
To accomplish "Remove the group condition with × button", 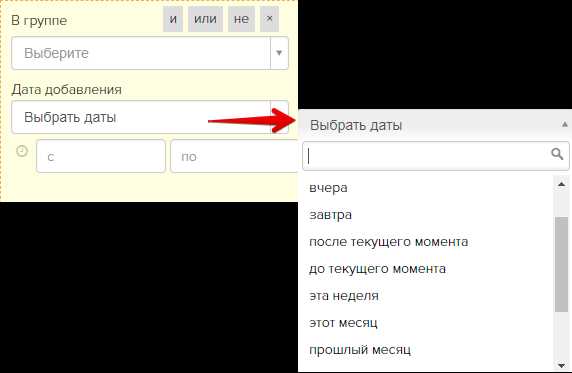I will coord(270,19).
